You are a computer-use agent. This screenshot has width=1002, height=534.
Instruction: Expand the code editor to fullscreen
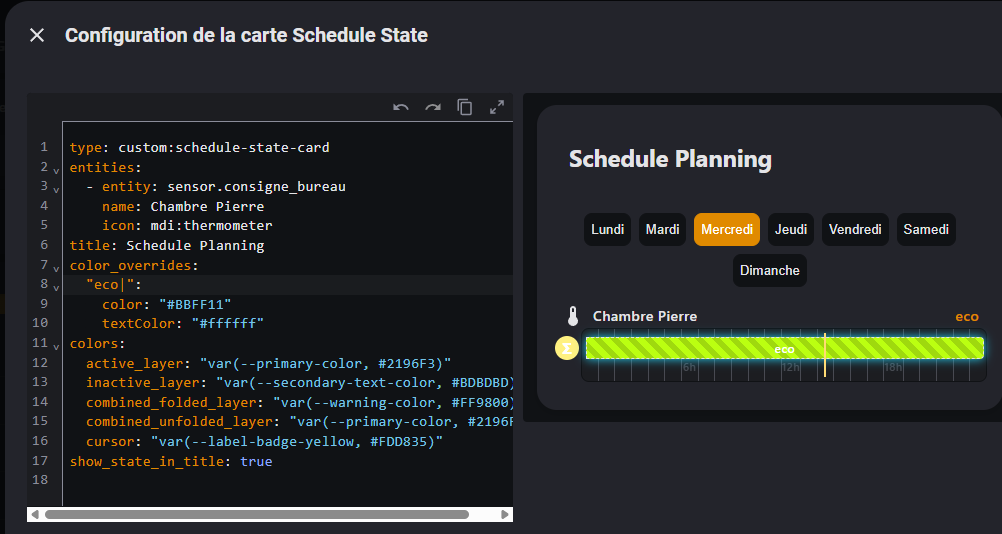click(x=497, y=107)
